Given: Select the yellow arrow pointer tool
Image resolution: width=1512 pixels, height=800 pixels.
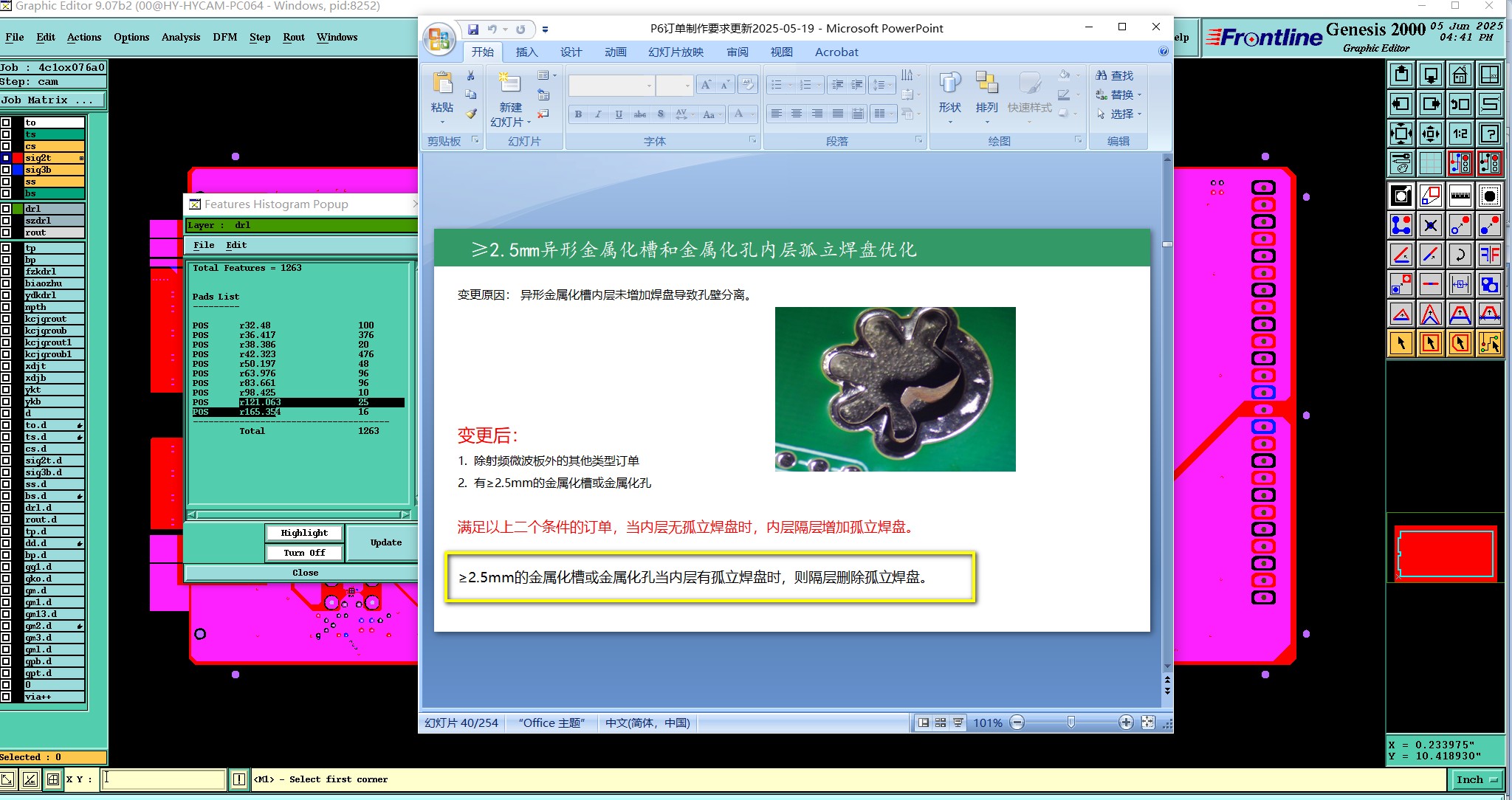Looking at the screenshot, I should 1401,343.
